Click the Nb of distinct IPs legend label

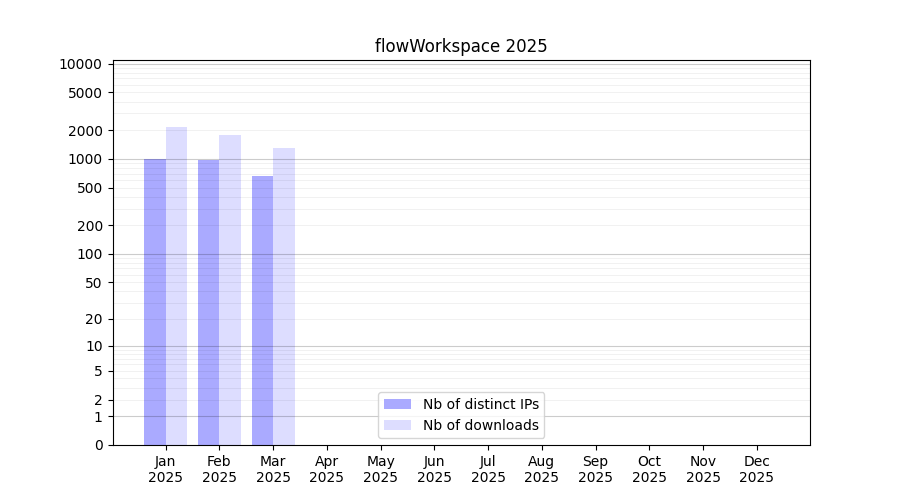tap(481, 404)
